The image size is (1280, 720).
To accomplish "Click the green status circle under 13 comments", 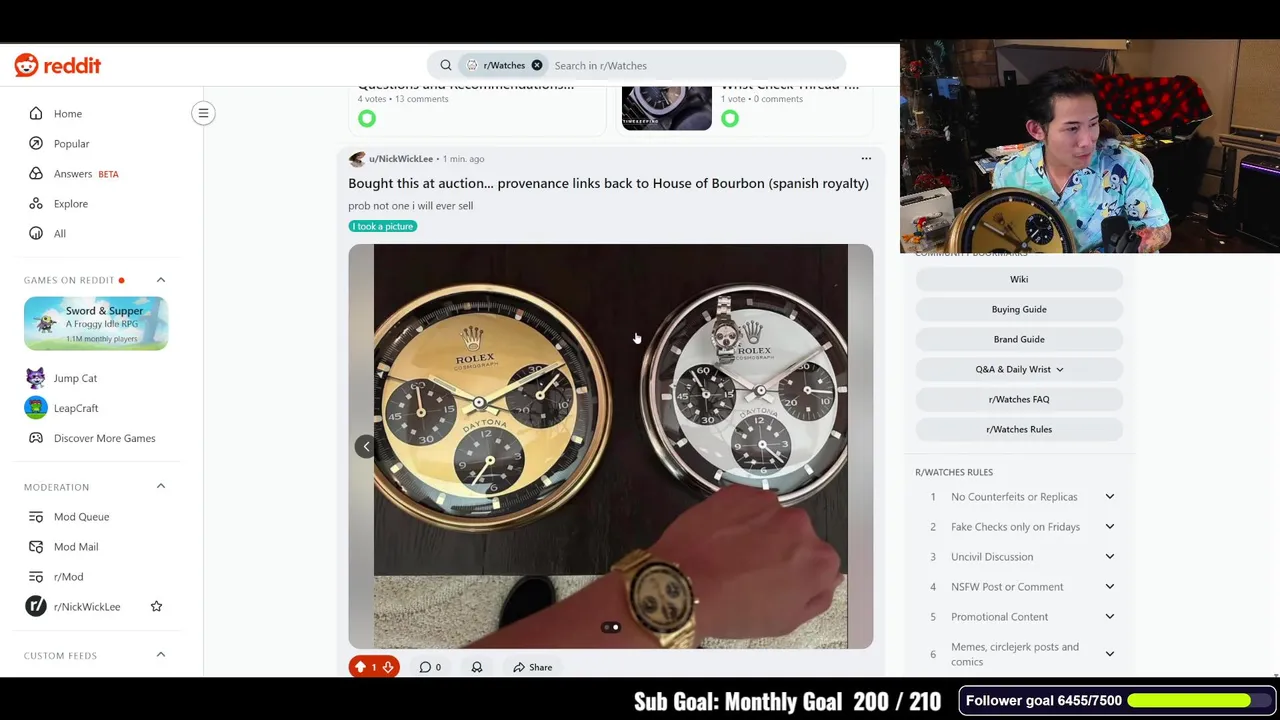I will click(367, 119).
